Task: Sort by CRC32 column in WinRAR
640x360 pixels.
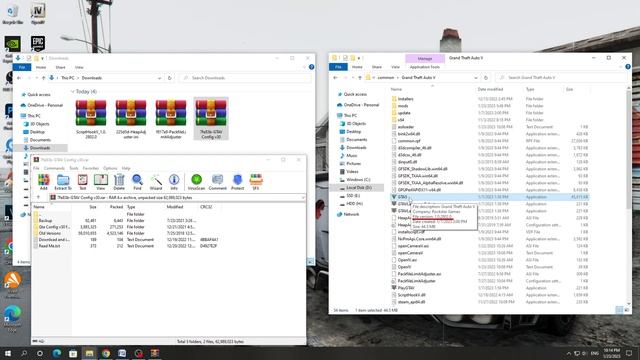Action: [206, 207]
